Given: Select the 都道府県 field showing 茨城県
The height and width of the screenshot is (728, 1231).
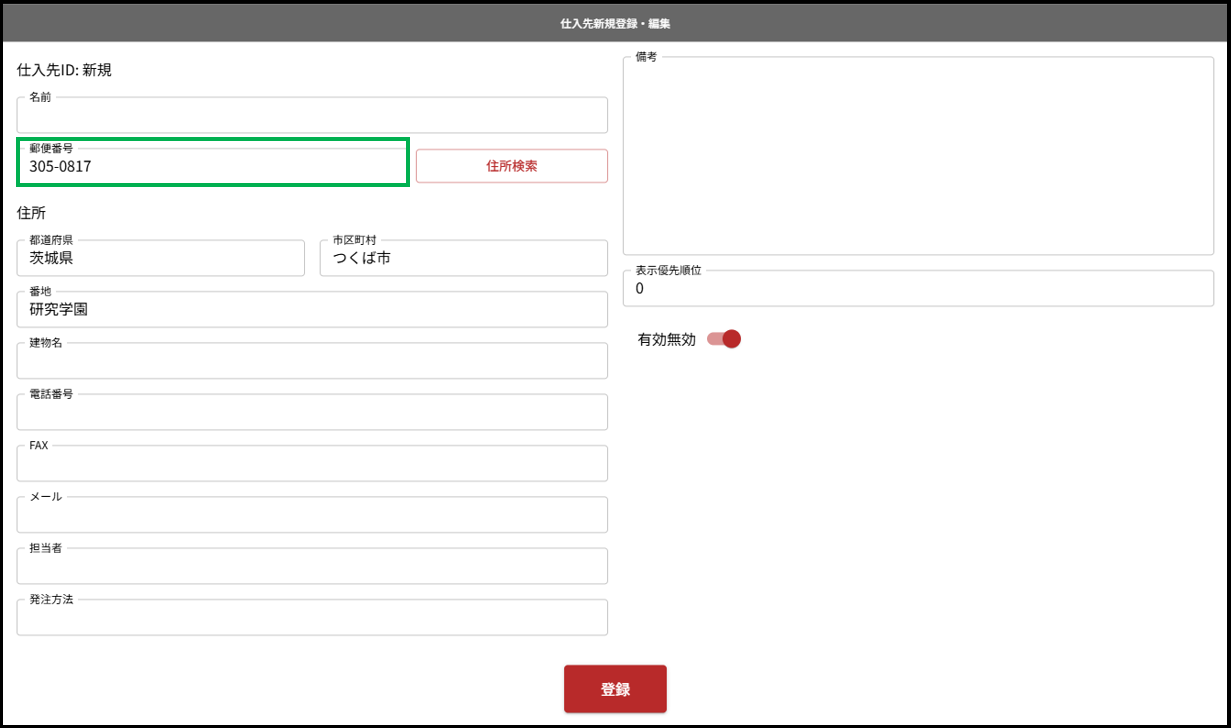Looking at the screenshot, I should (160, 259).
